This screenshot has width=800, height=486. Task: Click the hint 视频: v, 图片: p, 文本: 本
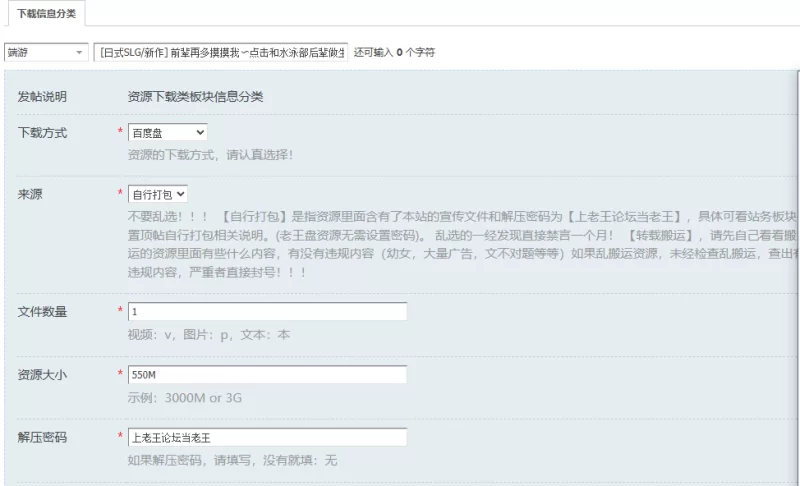[x=209, y=335]
